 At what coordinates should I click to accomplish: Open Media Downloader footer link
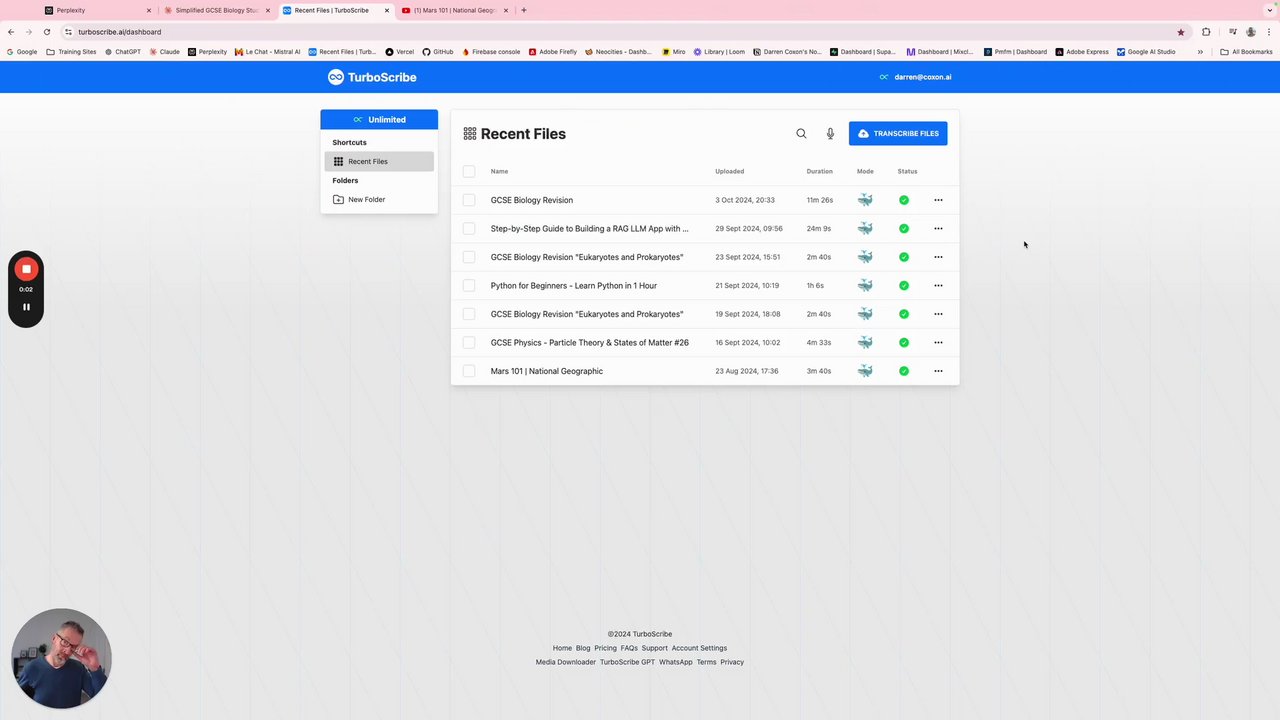566,662
